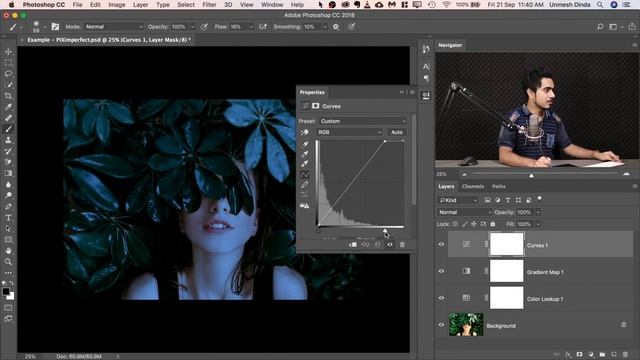
Task: Select the Rectangular Marquee tool
Action: click(8, 63)
